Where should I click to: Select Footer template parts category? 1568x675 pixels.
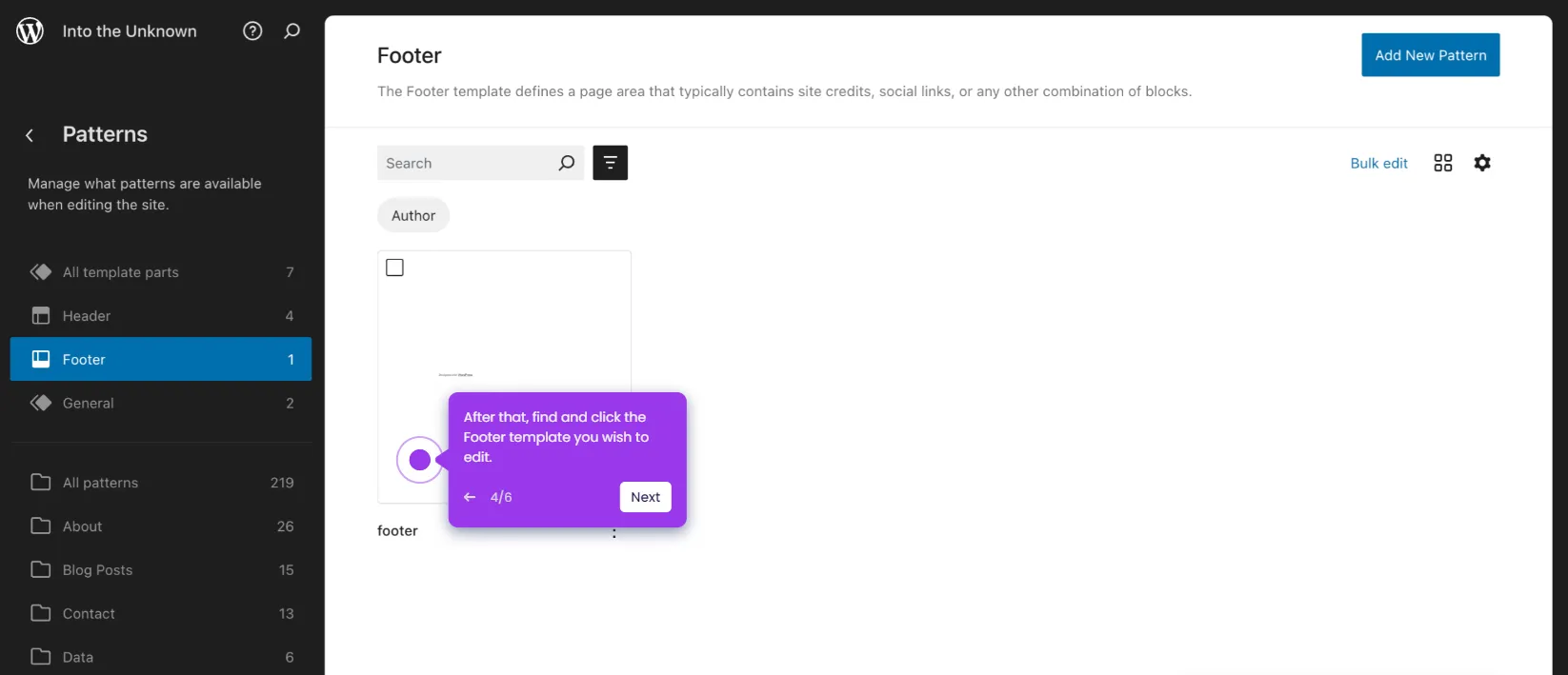[x=161, y=359]
